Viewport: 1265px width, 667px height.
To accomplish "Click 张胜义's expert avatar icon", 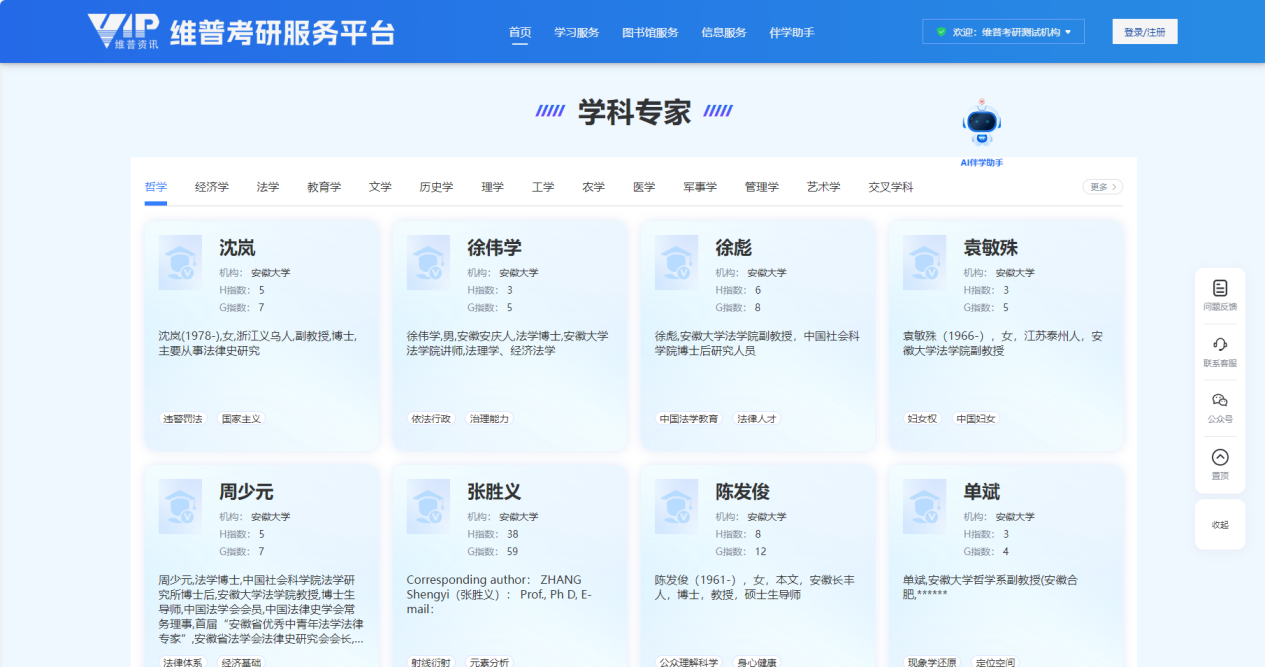I will (x=428, y=507).
